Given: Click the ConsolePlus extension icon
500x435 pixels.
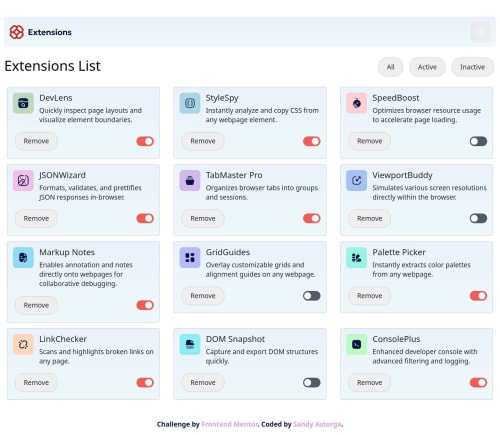Looking at the screenshot, I should [x=356, y=344].
